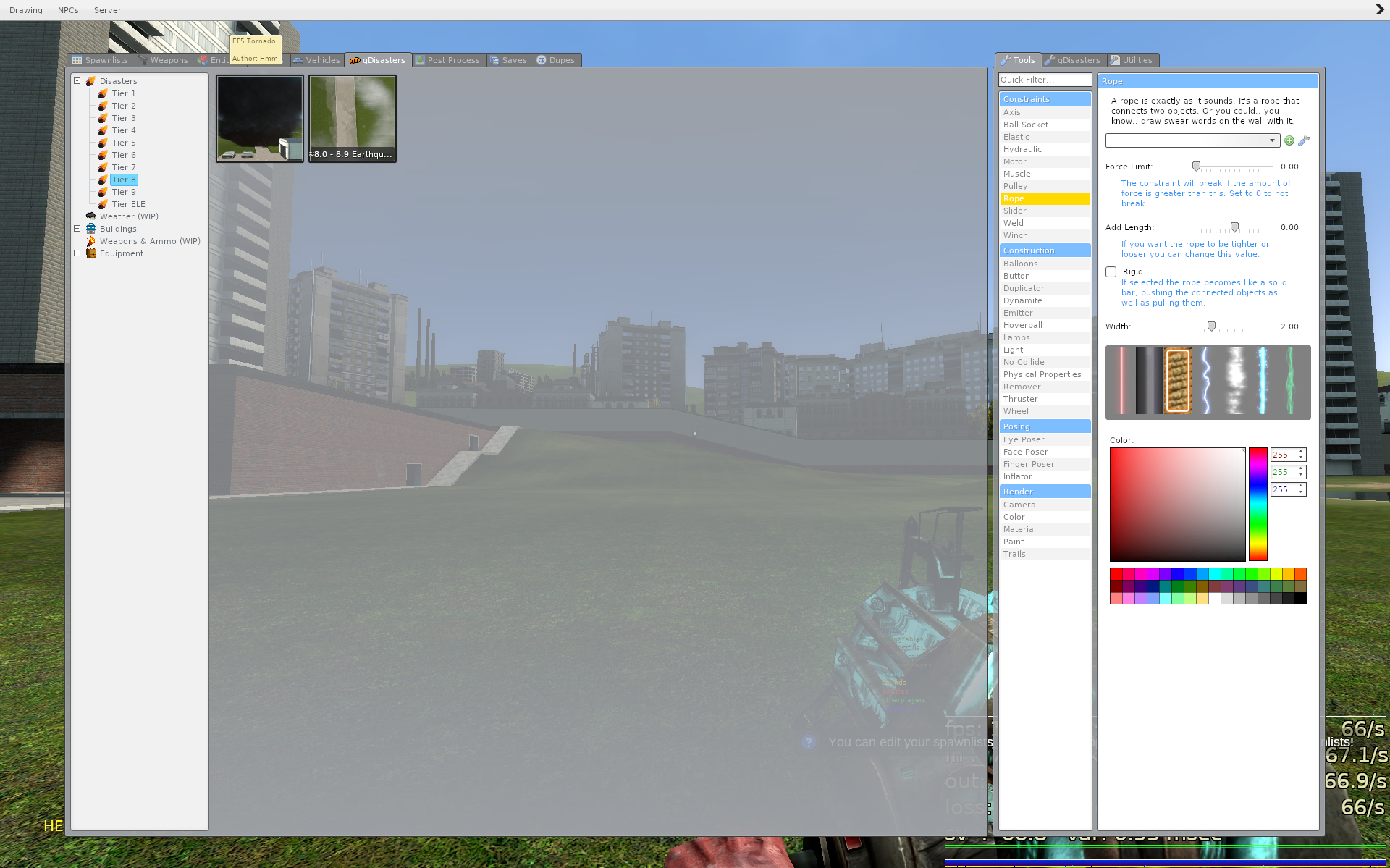Click the wrench preset editor icon
This screenshot has width=1390, height=868.
(x=1304, y=140)
